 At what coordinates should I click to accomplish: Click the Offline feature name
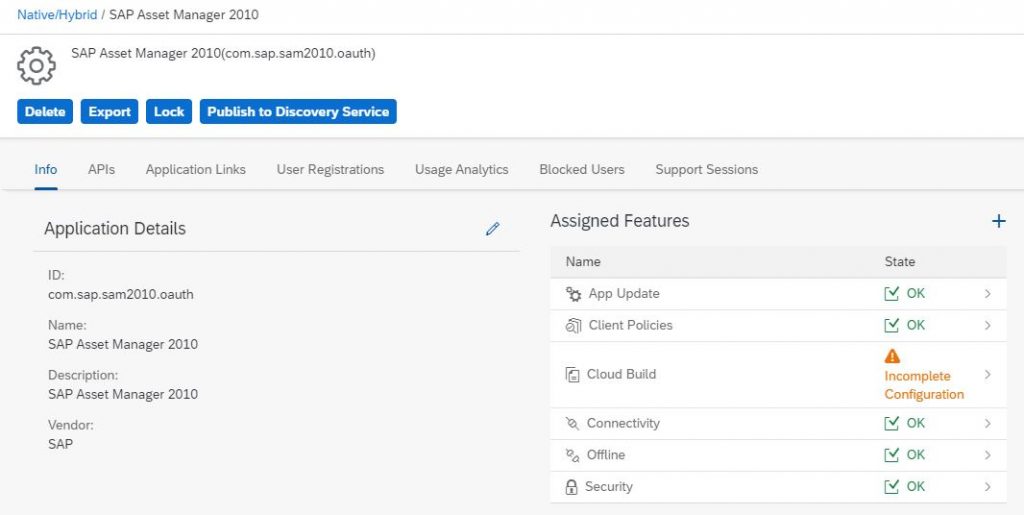pyautogui.click(x=606, y=454)
